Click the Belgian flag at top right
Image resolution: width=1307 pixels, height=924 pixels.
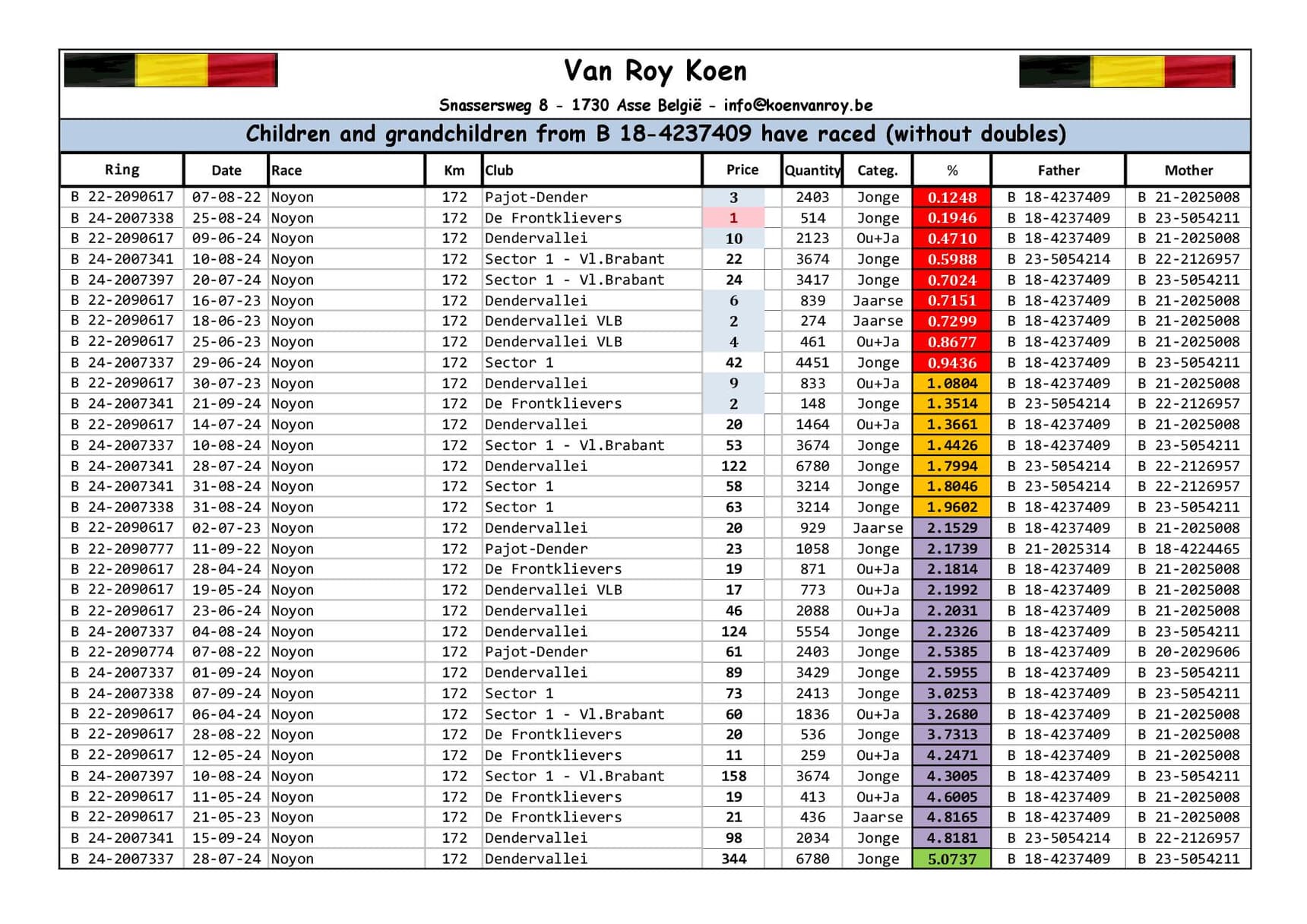pyautogui.click(x=1126, y=71)
